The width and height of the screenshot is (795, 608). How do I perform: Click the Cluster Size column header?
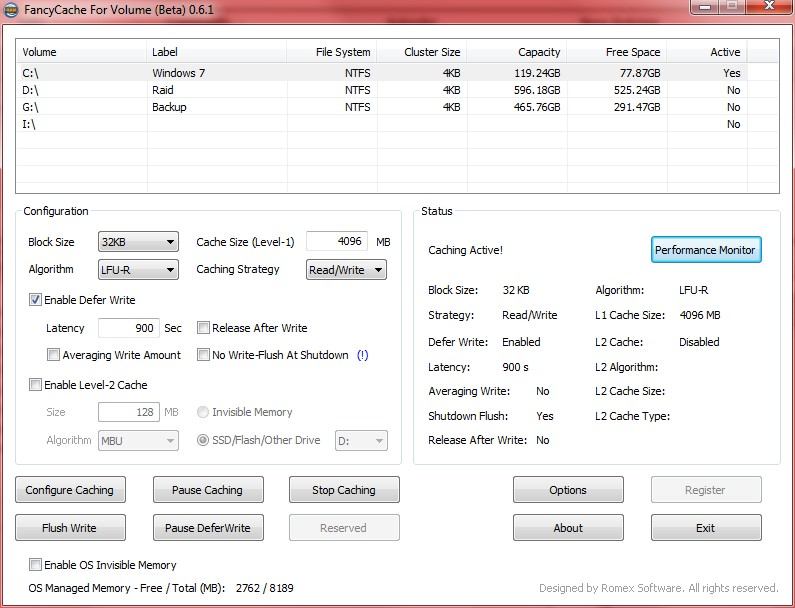[x=422, y=52]
